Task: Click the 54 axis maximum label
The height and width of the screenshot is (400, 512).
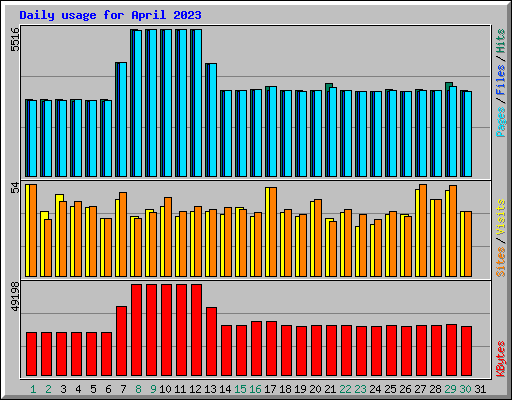Action: coord(15,188)
